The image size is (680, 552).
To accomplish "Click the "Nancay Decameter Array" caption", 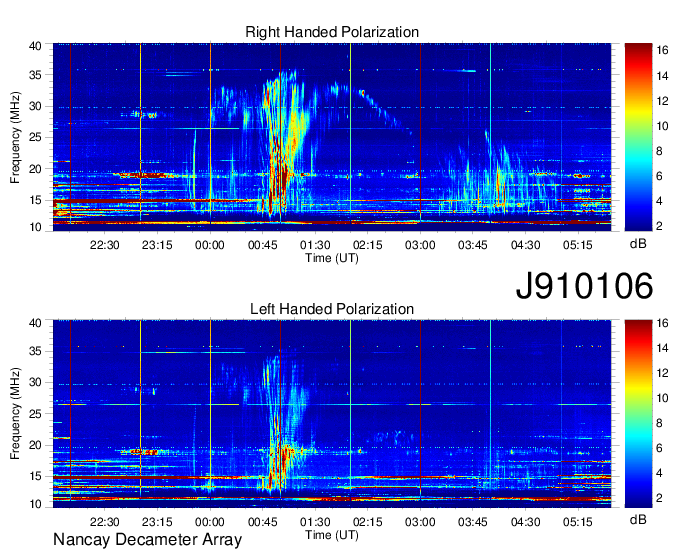I will pos(147,539).
